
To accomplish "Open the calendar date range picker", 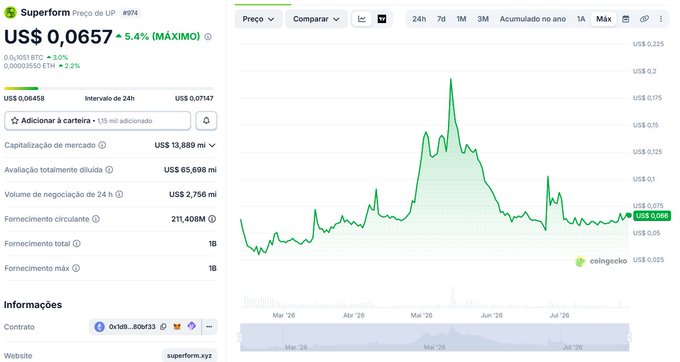I will [x=625, y=19].
